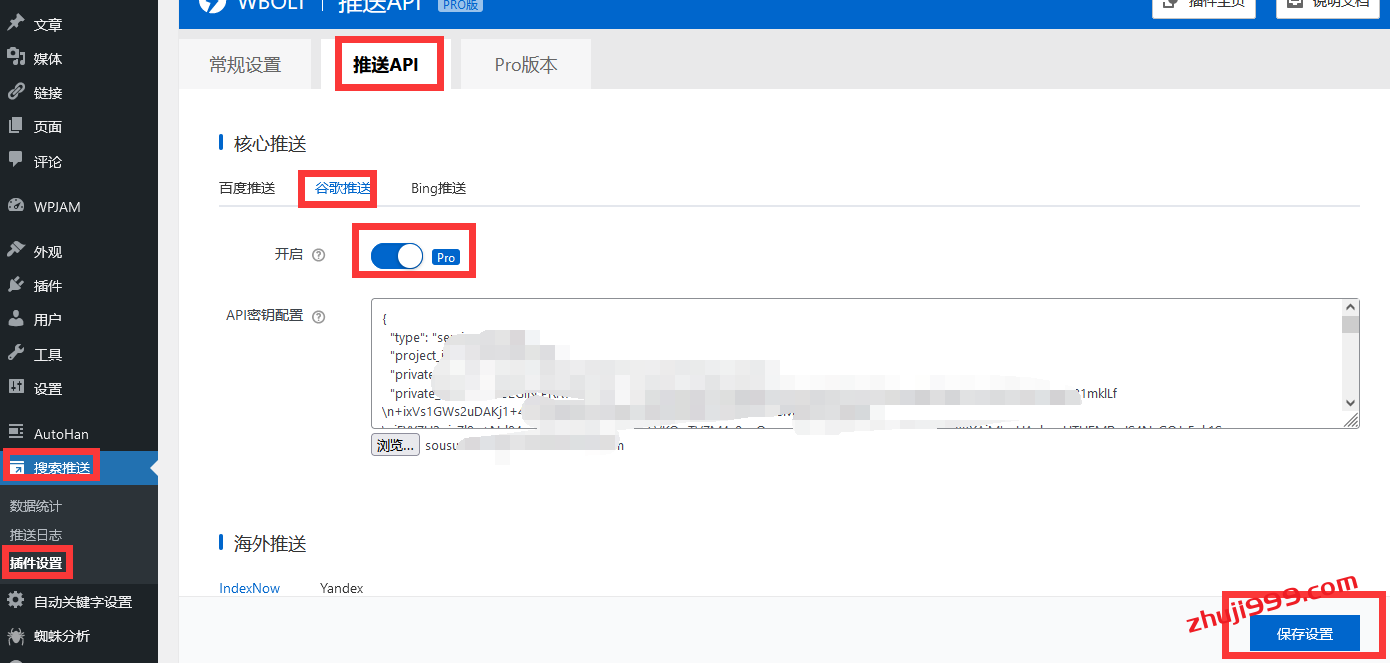Viewport: 1390px width, 663px height.
Task: Click the help icon beside API密钥配置
Action: pyautogui.click(x=319, y=317)
